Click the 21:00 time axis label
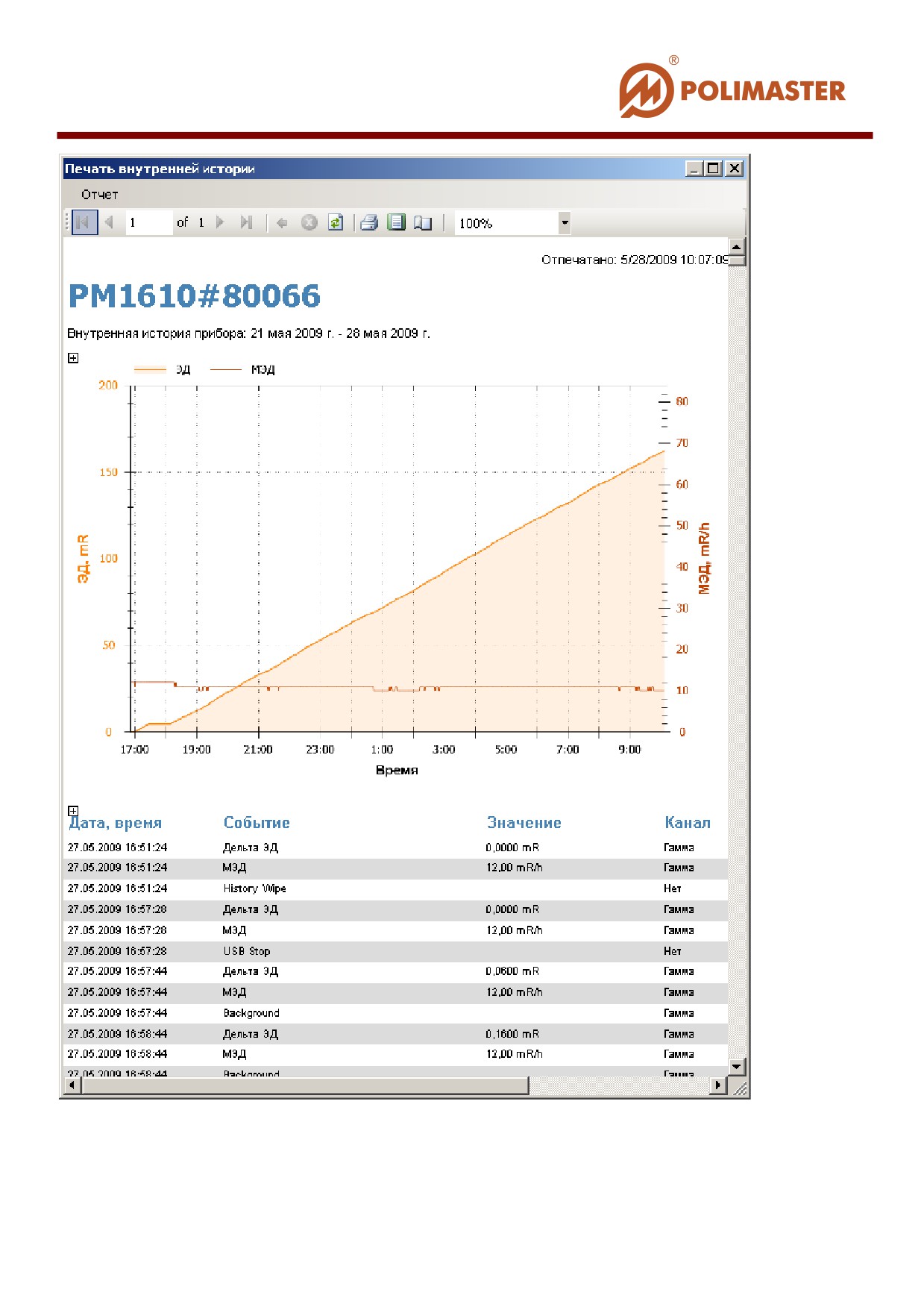This screenshot has width=924, height=1307. click(258, 750)
